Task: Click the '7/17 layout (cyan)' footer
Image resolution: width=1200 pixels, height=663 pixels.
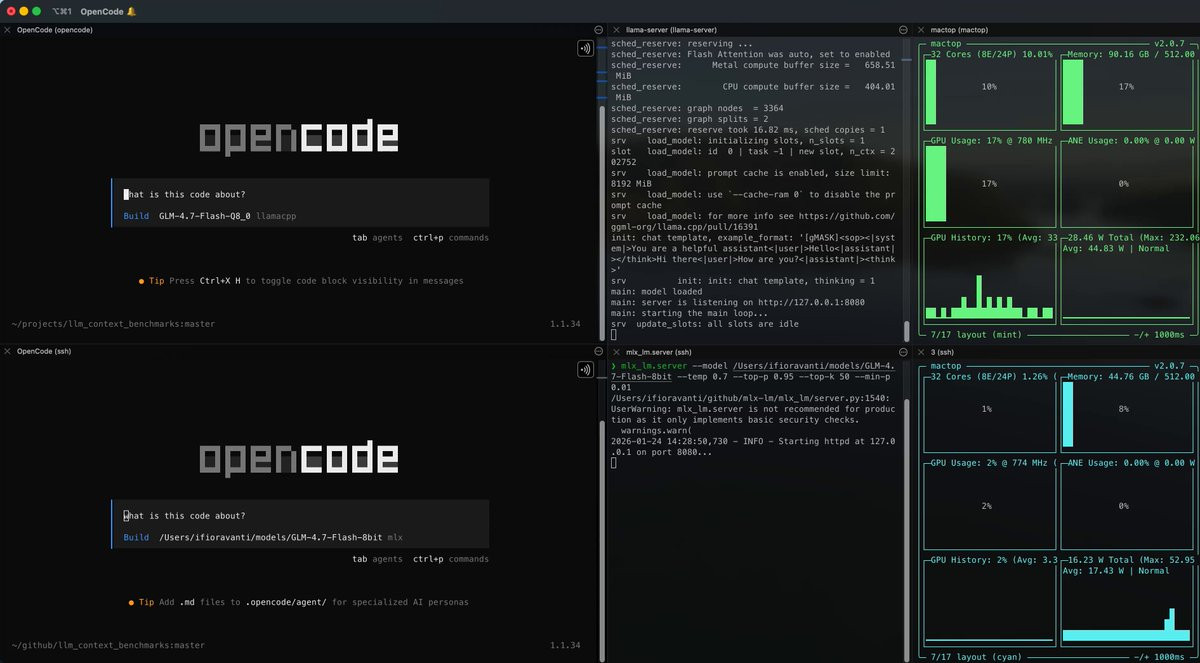Action: [x=976, y=657]
